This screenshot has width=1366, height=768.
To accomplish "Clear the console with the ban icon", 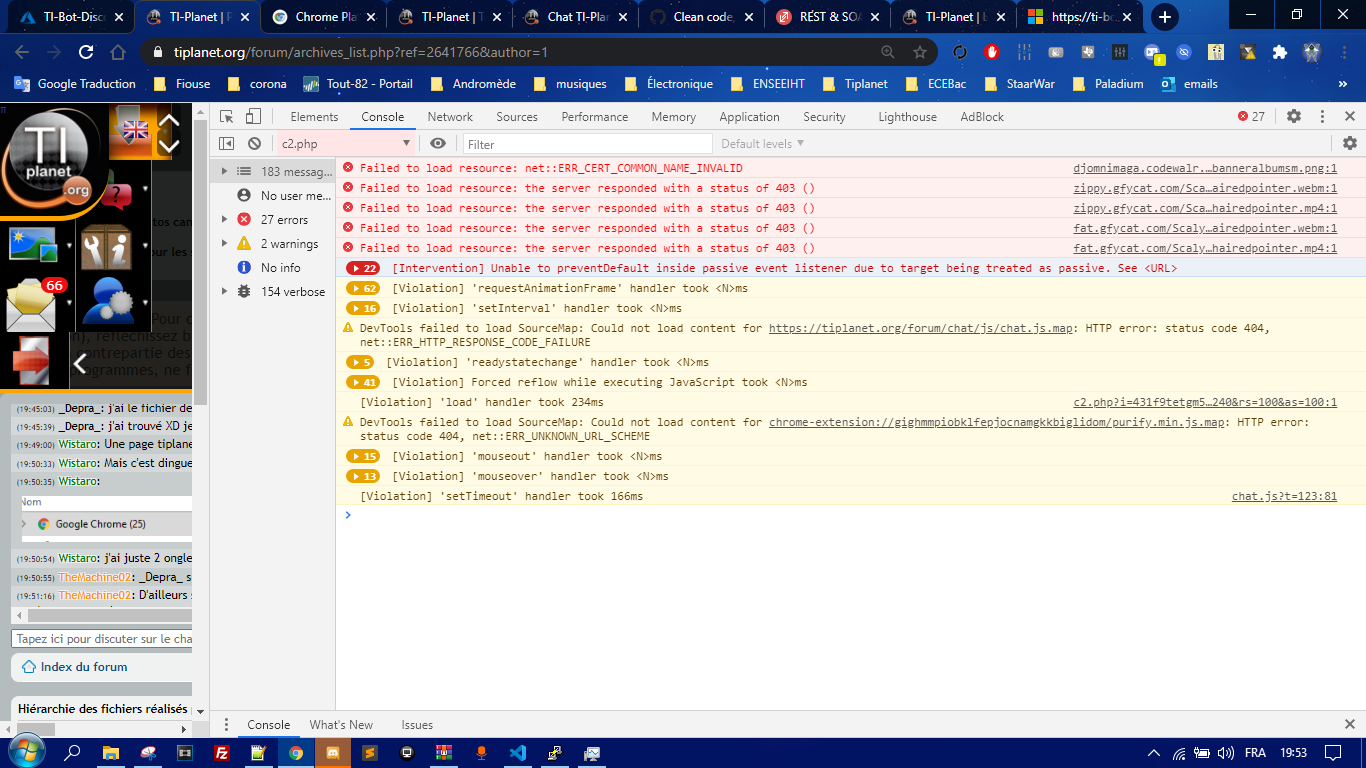I will [254, 144].
